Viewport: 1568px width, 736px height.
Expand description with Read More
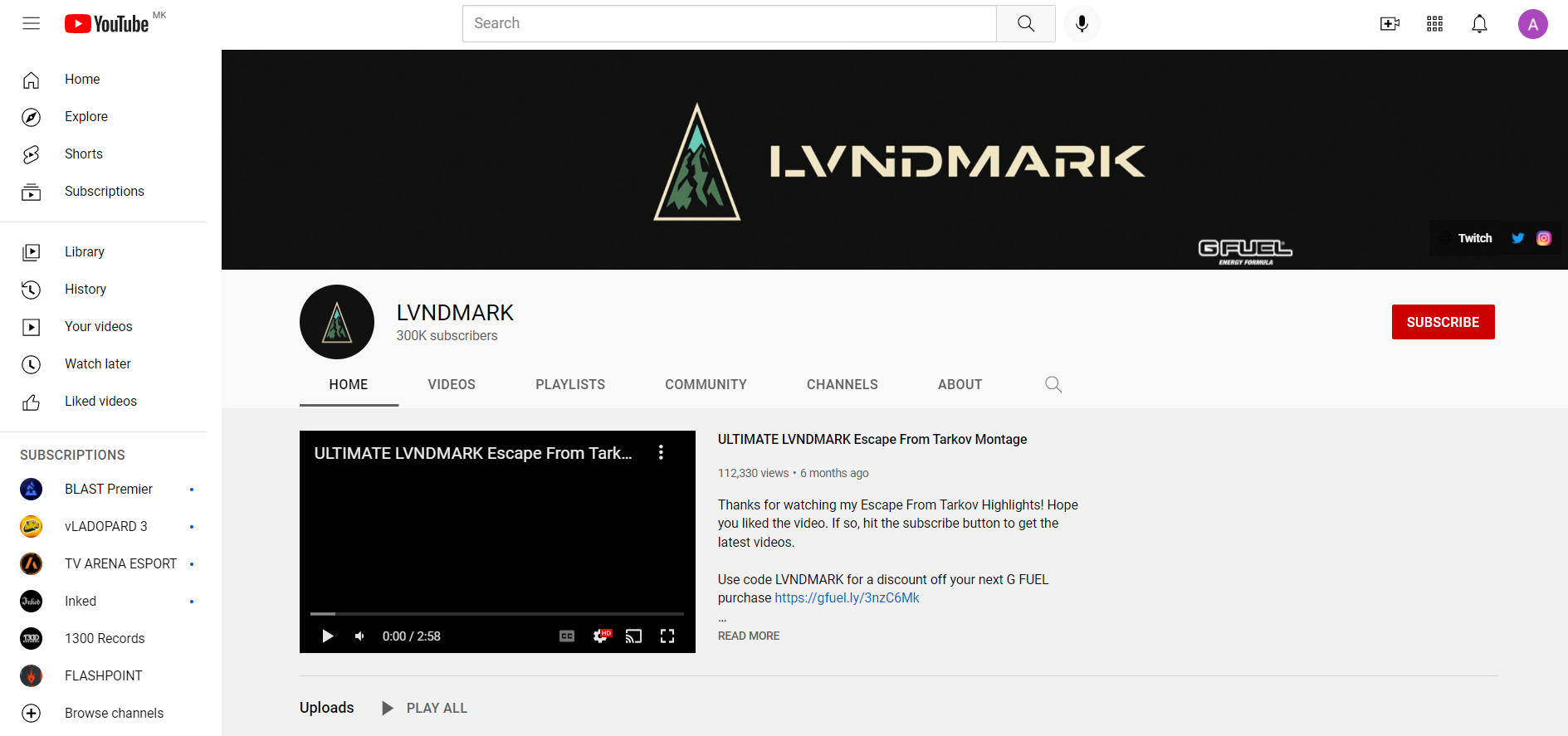pos(749,636)
